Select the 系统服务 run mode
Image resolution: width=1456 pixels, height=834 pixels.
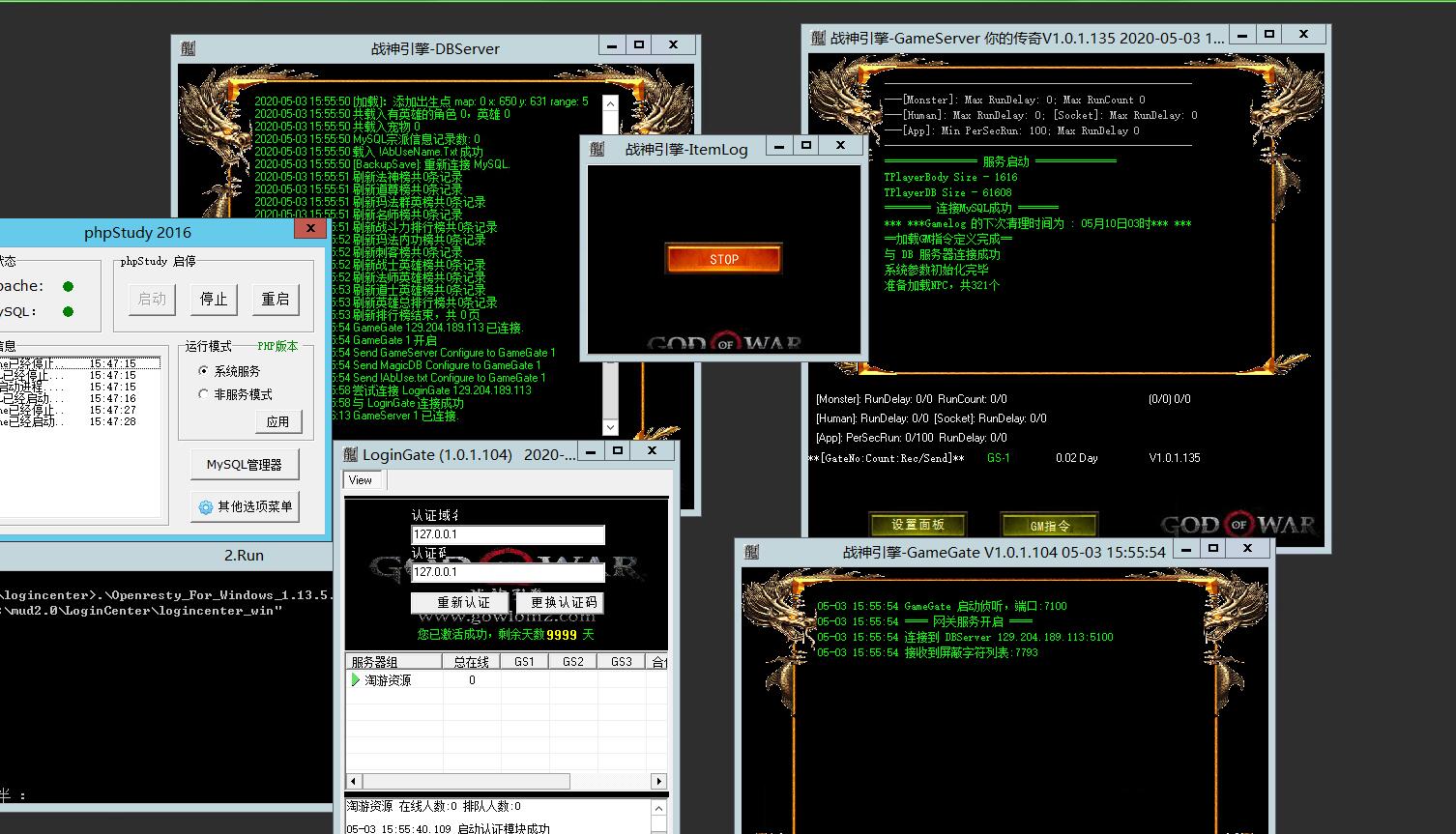203,371
